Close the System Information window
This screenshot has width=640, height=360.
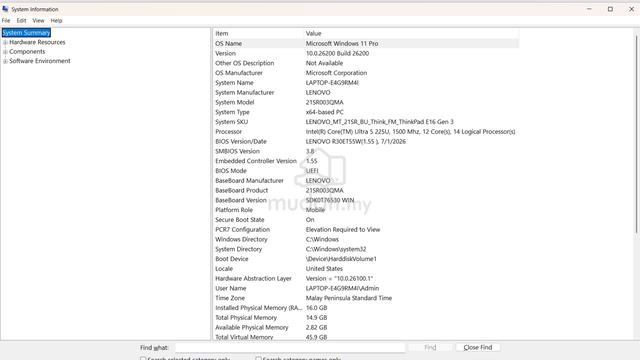631,9
